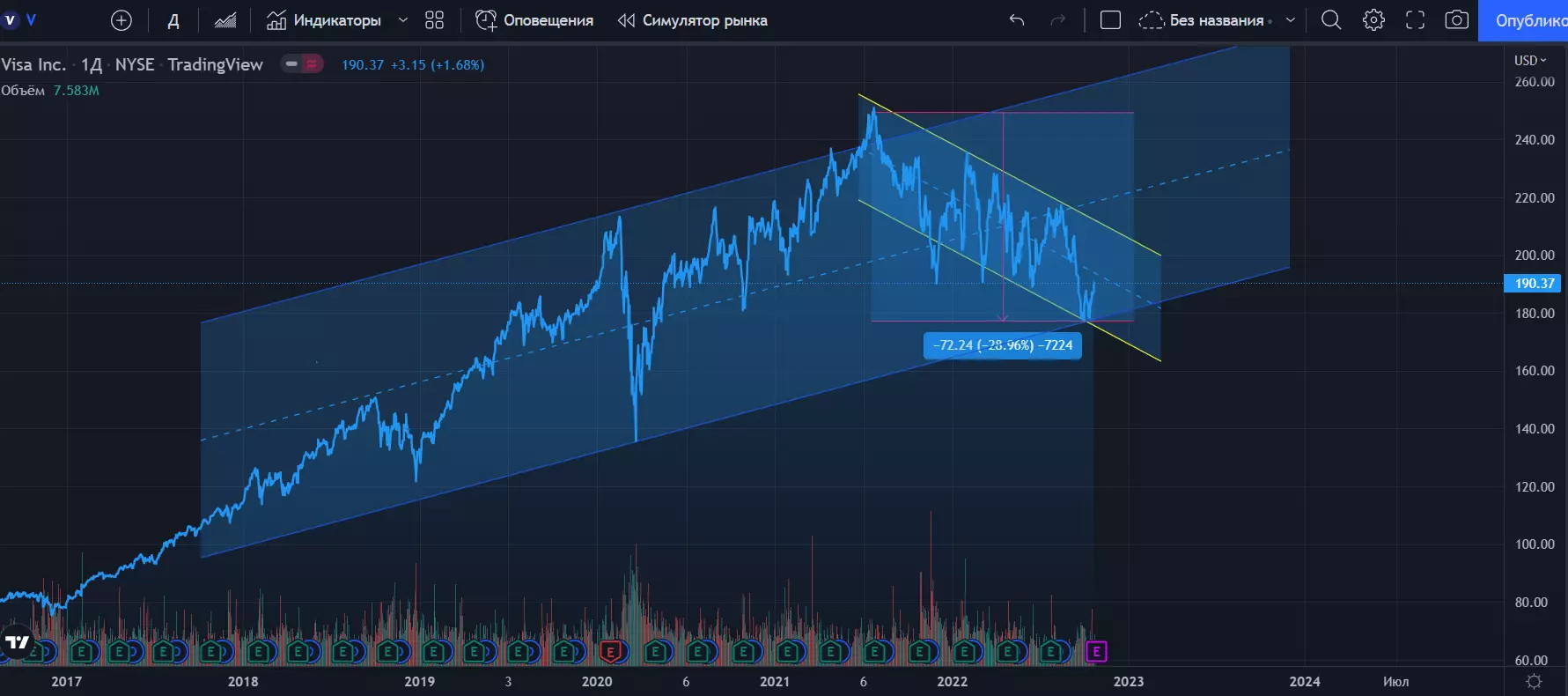The height and width of the screenshot is (696, 1568).
Task: Click the Июл time axis label
Action: pyautogui.click(x=1396, y=681)
